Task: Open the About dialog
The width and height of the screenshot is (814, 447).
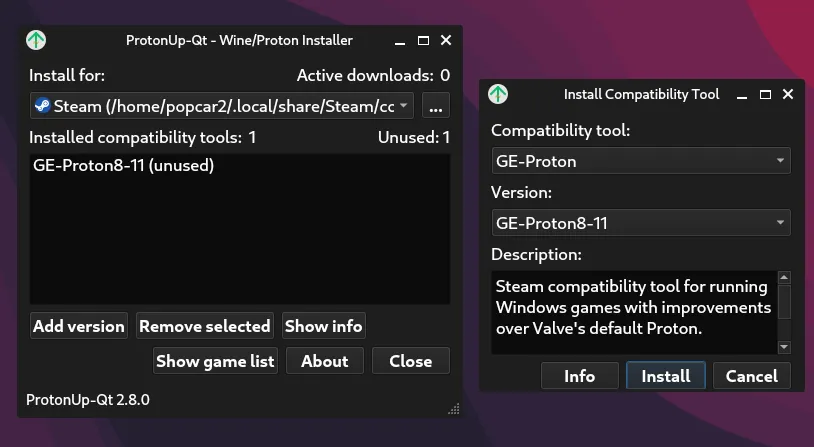Action: point(325,361)
